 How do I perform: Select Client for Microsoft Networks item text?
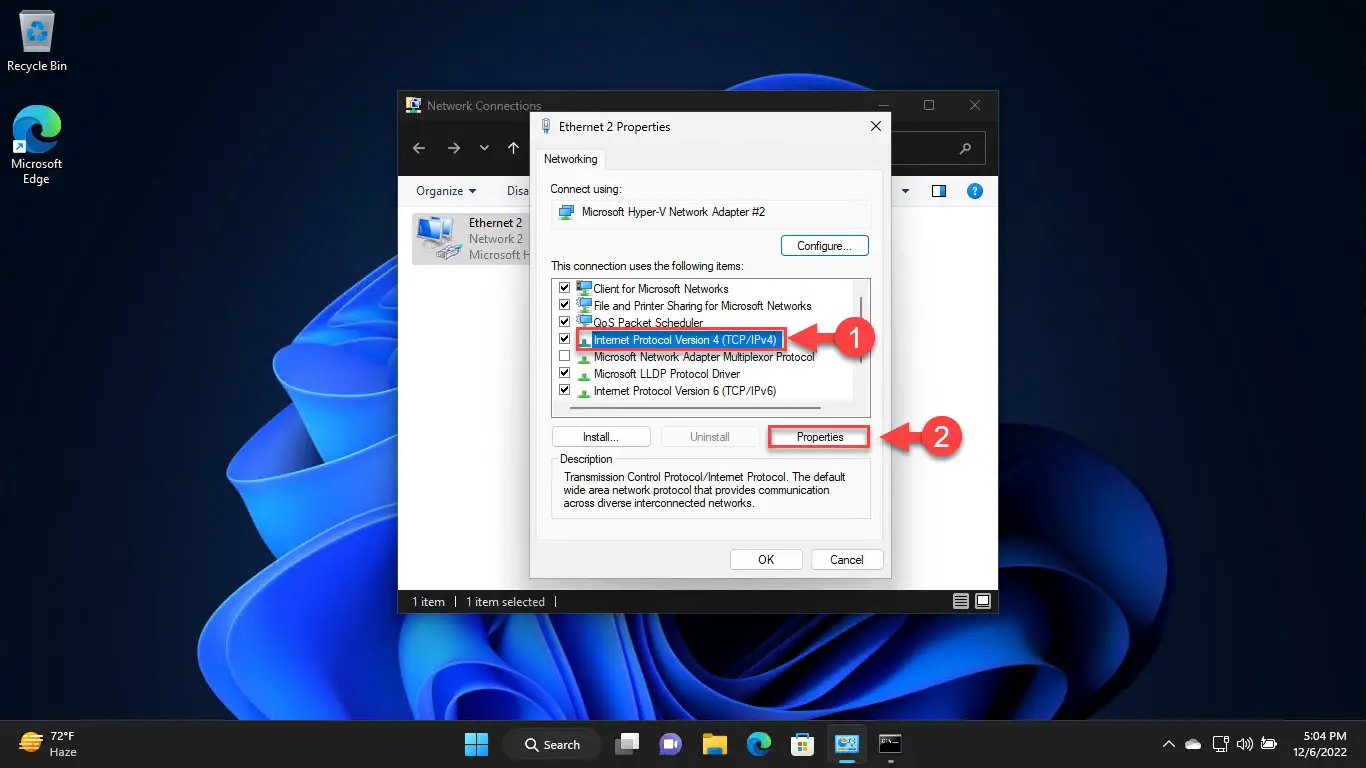click(x=661, y=289)
